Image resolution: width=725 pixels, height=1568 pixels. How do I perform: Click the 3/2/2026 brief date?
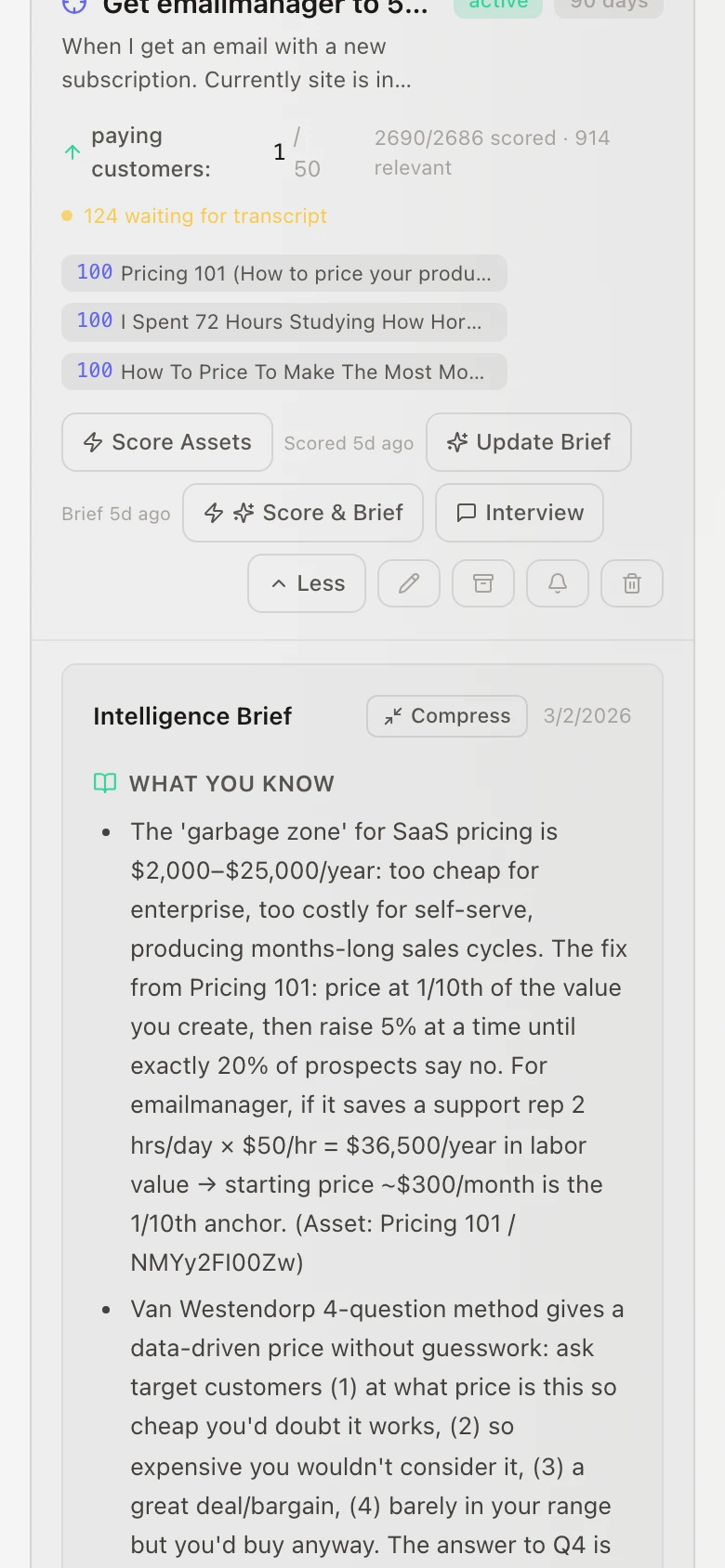(x=587, y=715)
